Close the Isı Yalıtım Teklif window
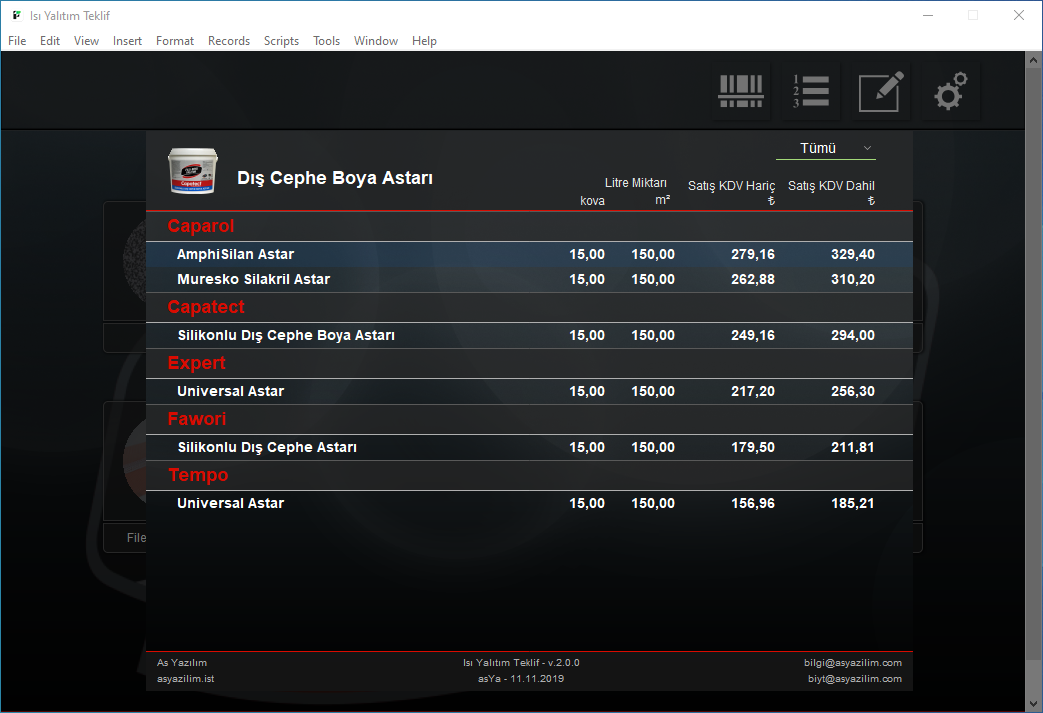The width and height of the screenshot is (1043, 713). coord(1018,15)
